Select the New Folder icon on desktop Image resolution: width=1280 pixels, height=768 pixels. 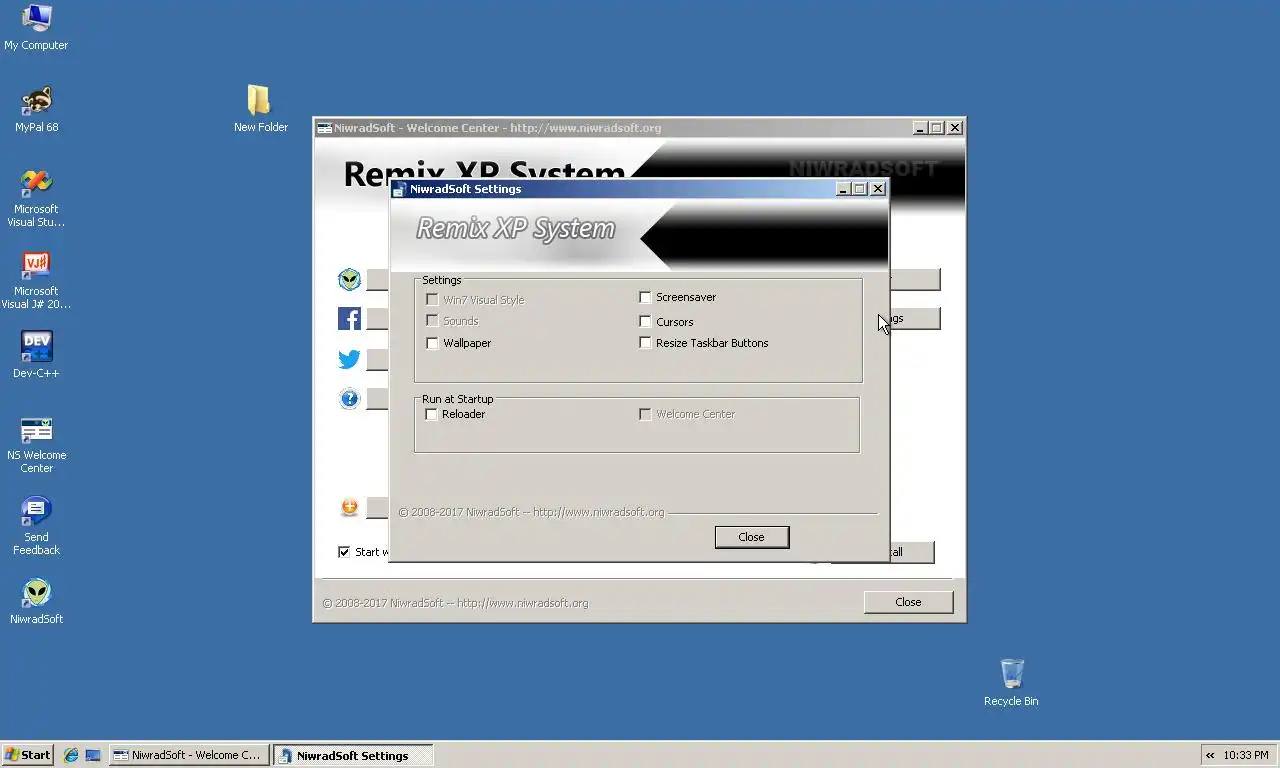click(x=260, y=100)
